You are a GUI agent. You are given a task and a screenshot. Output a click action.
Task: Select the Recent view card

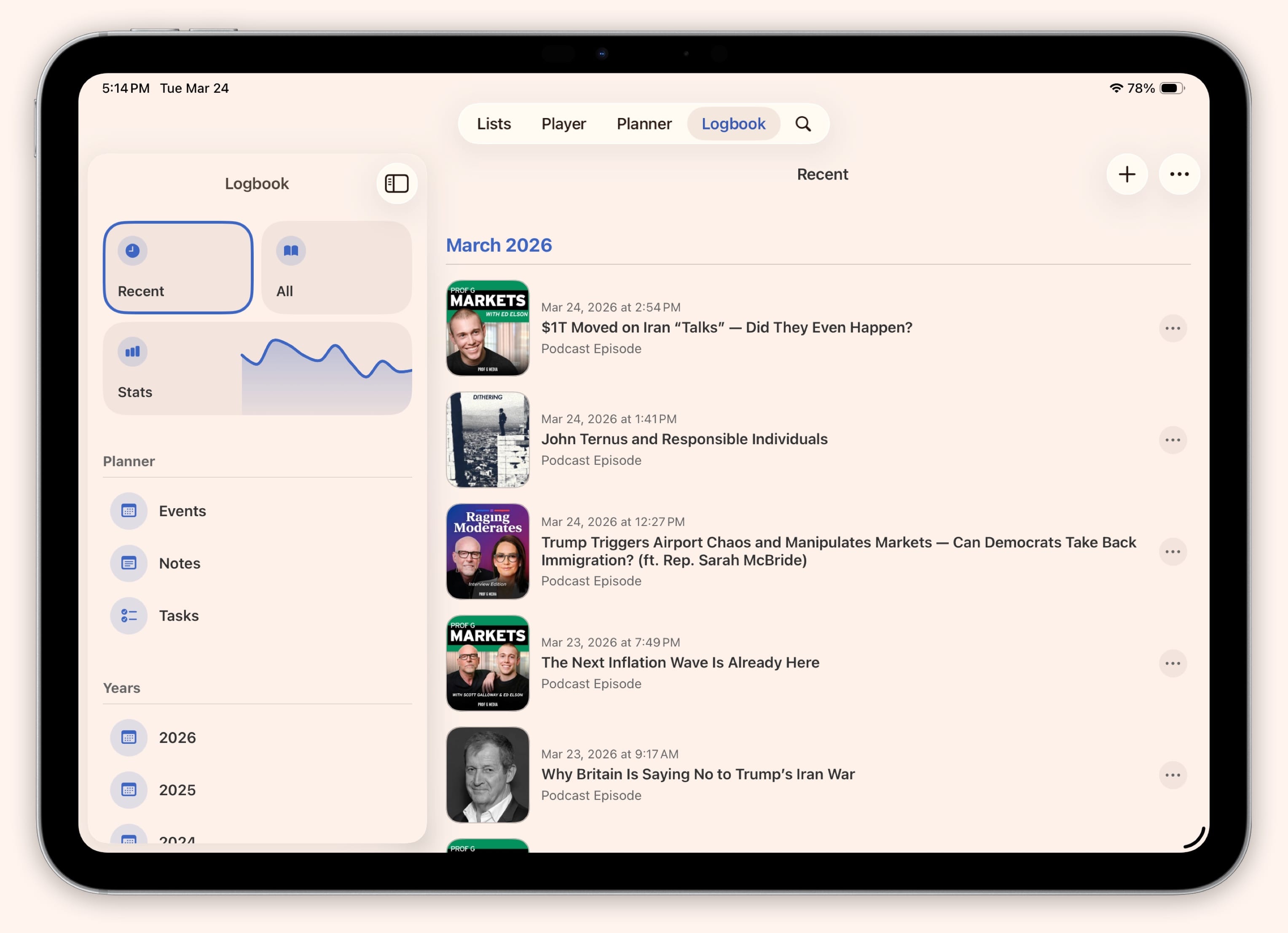pyautogui.click(x=178, y=268)
